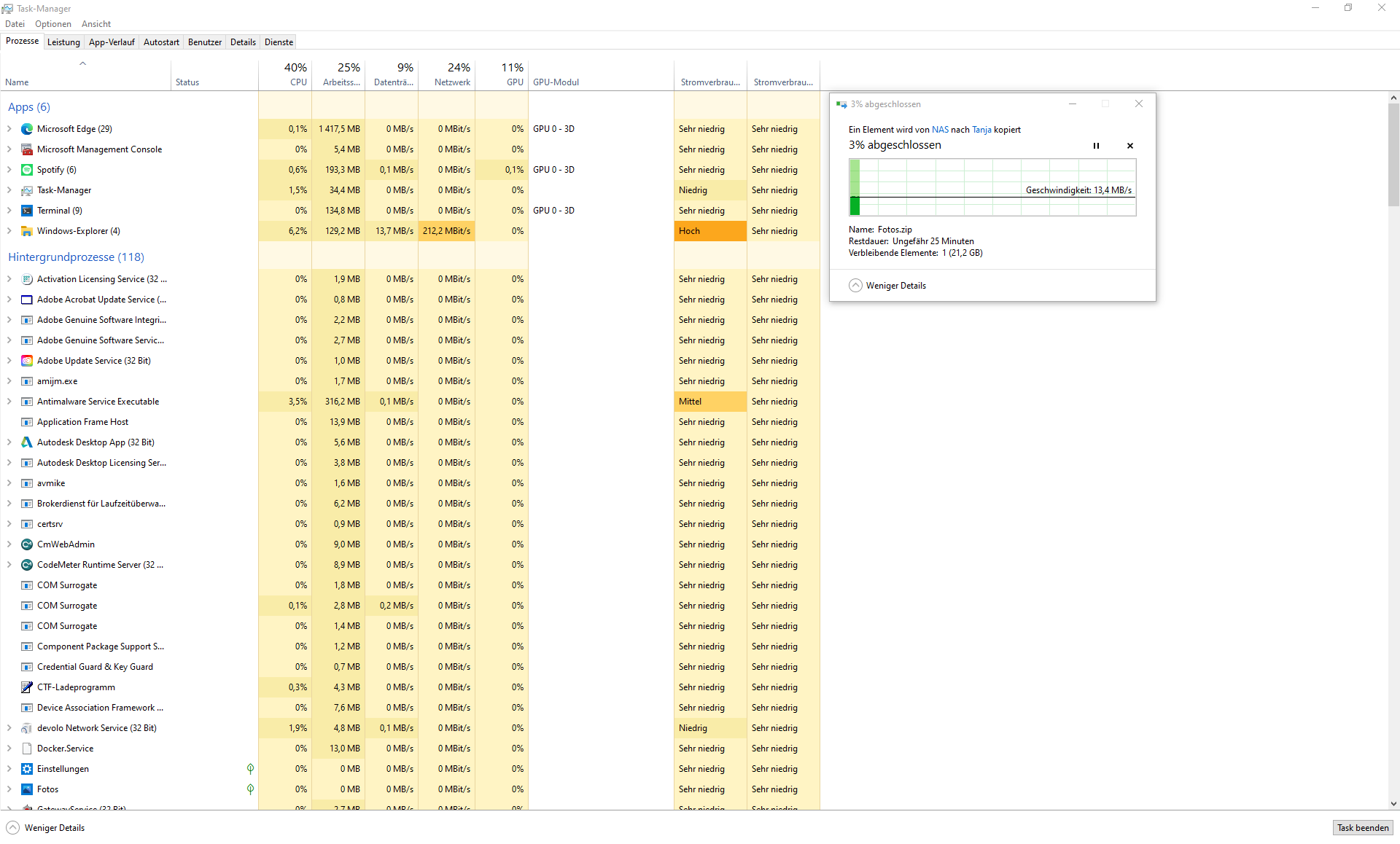
Task: Select the Apps (6) group header
Action: [29, 107]
